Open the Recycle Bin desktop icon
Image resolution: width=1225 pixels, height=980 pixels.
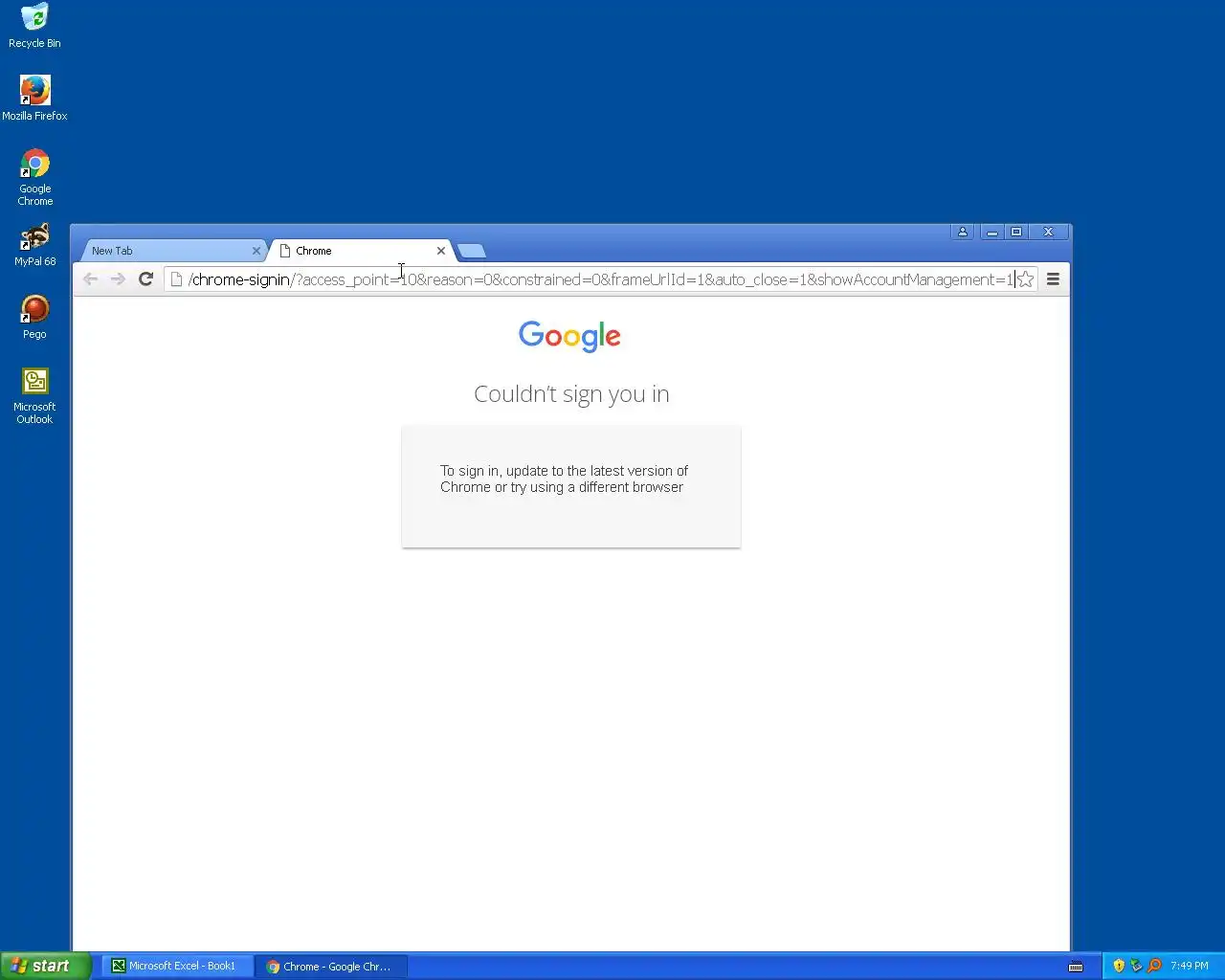point(34,26)
